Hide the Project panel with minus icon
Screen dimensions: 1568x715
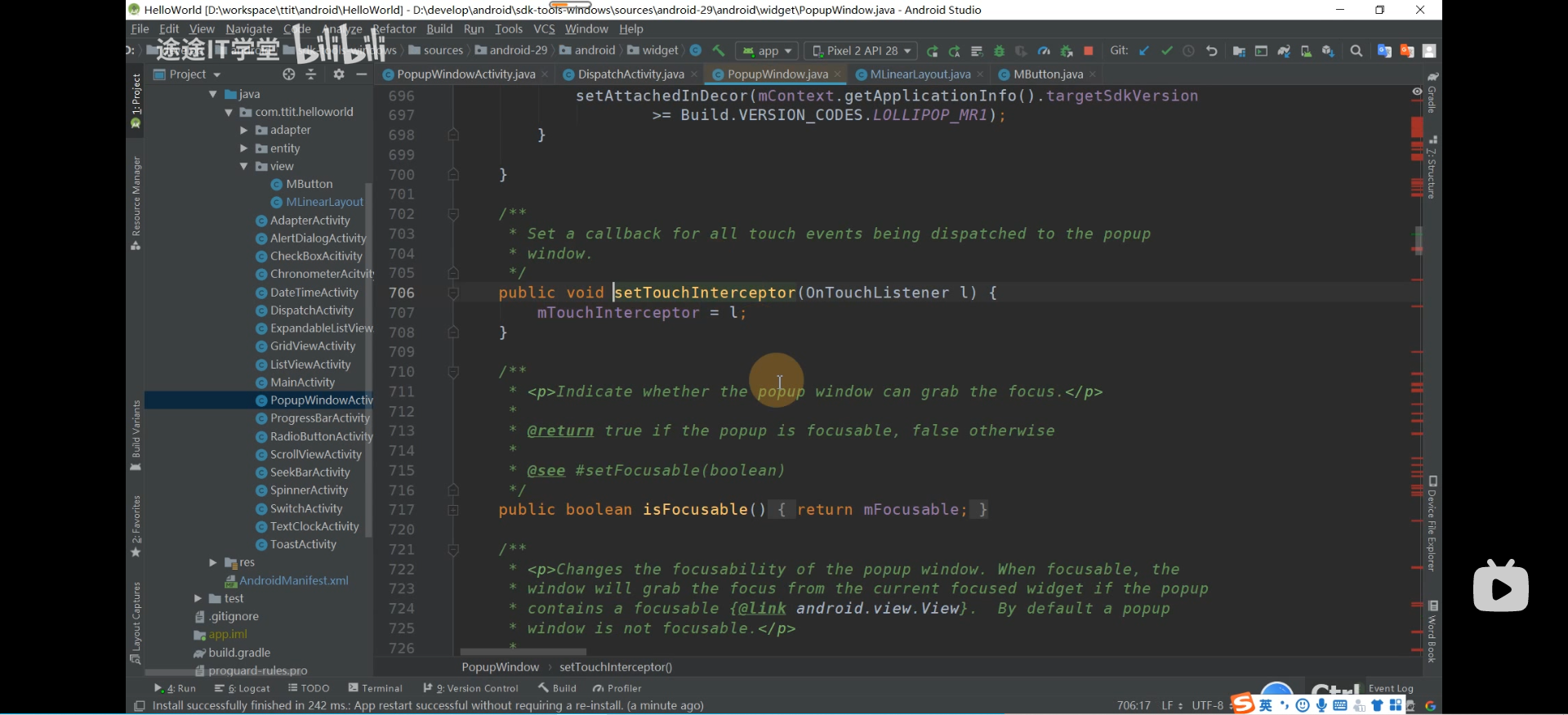coord(361,74)
